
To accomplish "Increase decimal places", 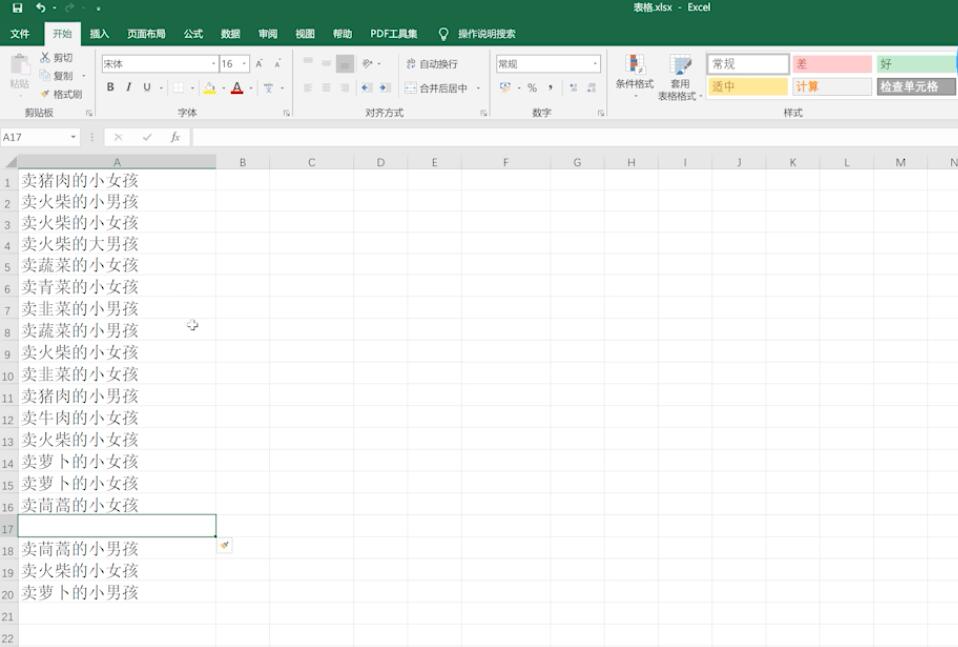I will 573,88.
